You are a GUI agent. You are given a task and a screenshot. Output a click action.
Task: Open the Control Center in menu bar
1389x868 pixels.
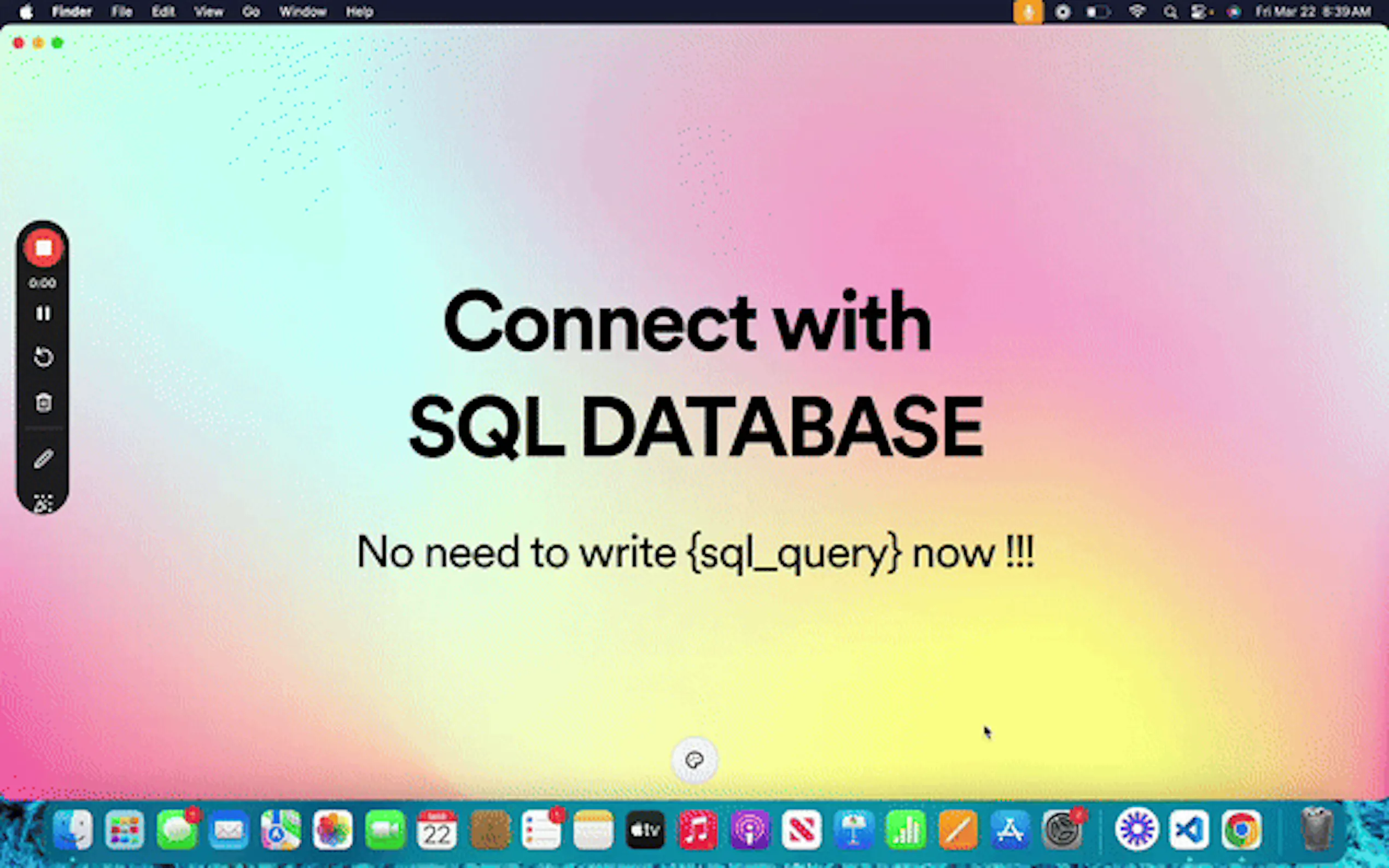1201,11
